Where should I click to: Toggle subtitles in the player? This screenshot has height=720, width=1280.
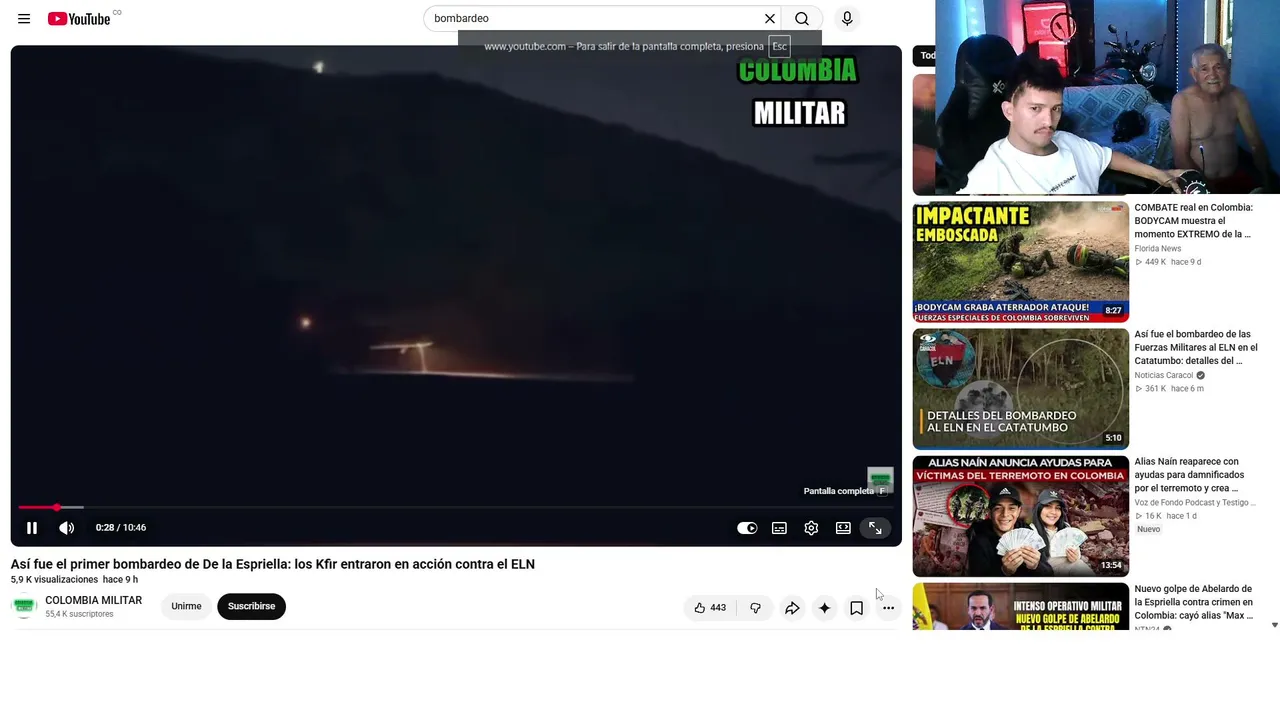pos(779,528)
